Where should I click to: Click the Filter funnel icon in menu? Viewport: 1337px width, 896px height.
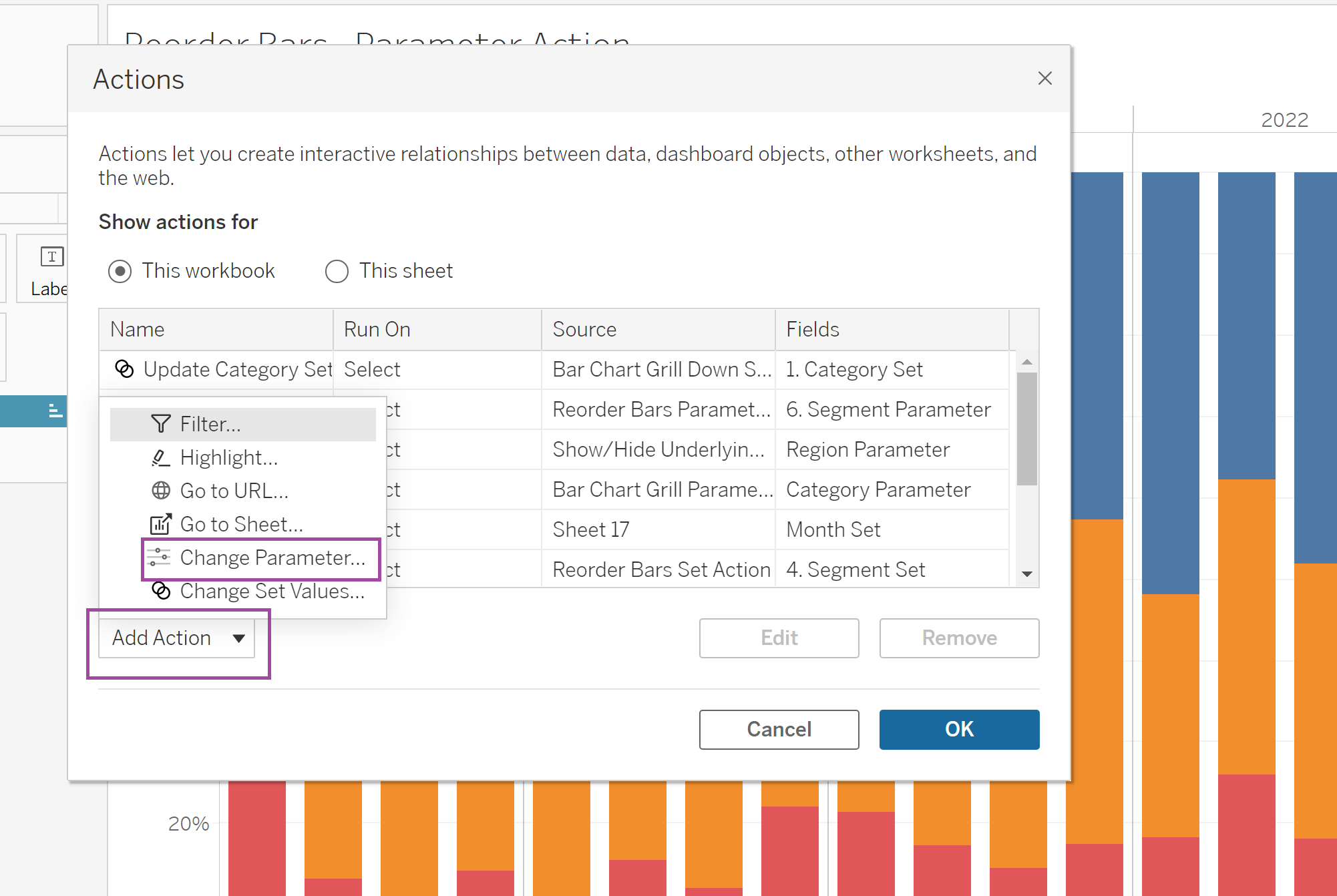point(160,424)
